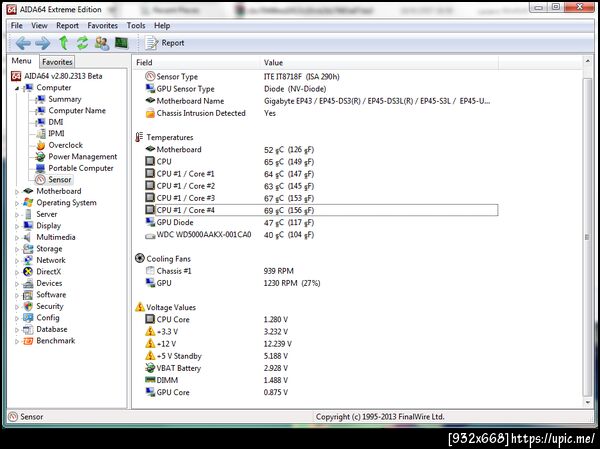Click the users icon in the toolbar
The width and height of the screenshot is (600, 449).
pyautogui.click(x=102, y=43)
